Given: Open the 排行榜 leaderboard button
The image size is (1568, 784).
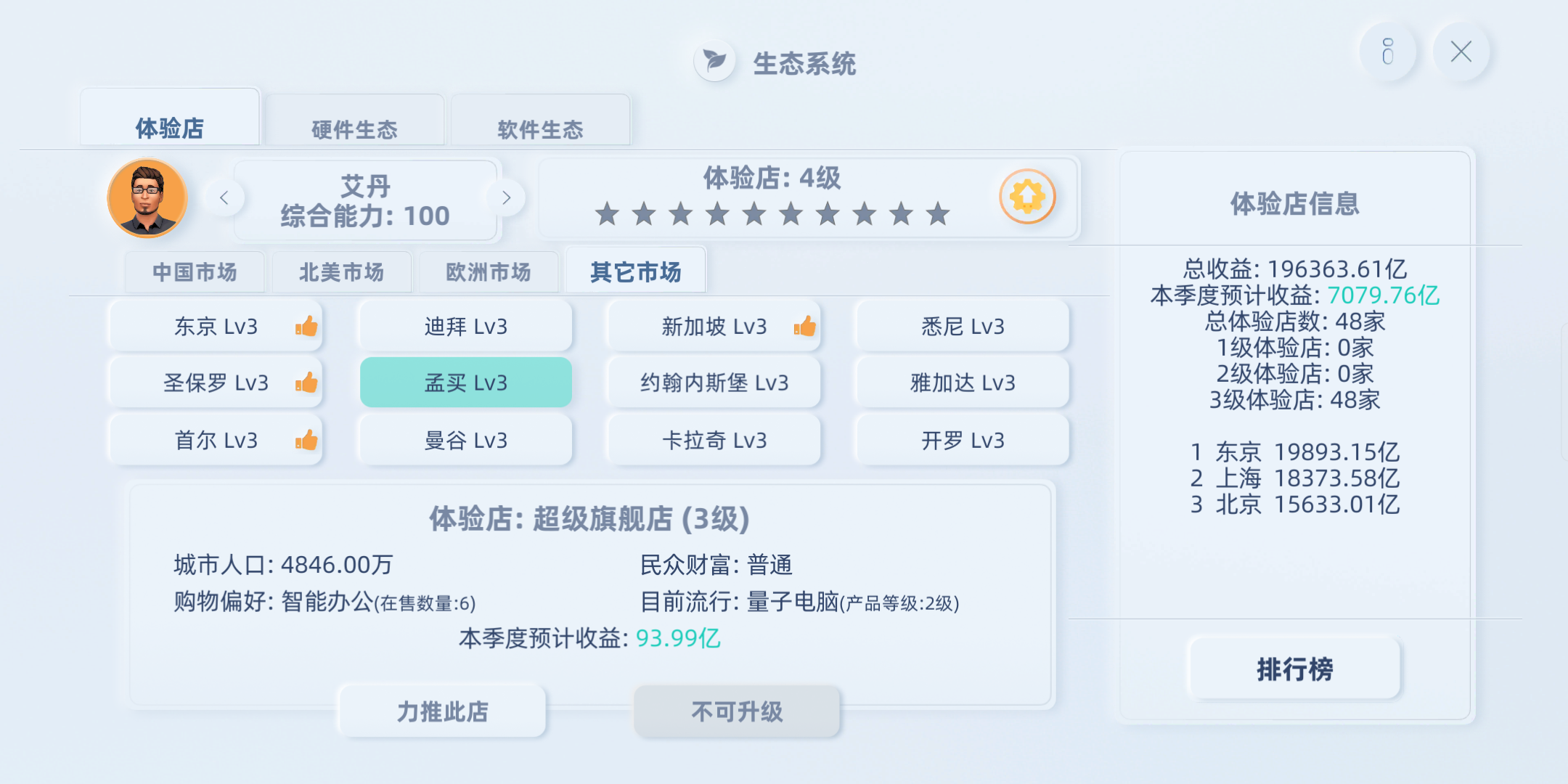Looking at the screenshot, I should coord(1294,669).
